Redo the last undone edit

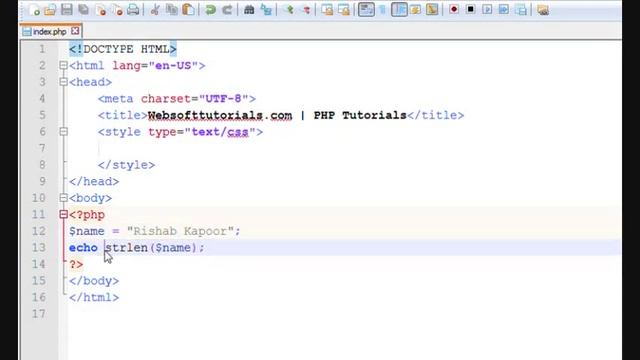(x=227, y=9)
